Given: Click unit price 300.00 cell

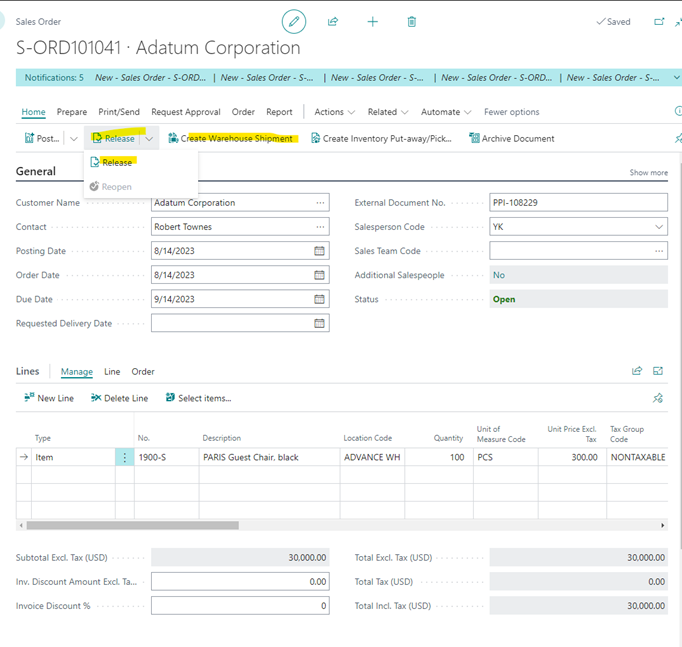Looking at the screenshot, I should (x=572, y=457).
